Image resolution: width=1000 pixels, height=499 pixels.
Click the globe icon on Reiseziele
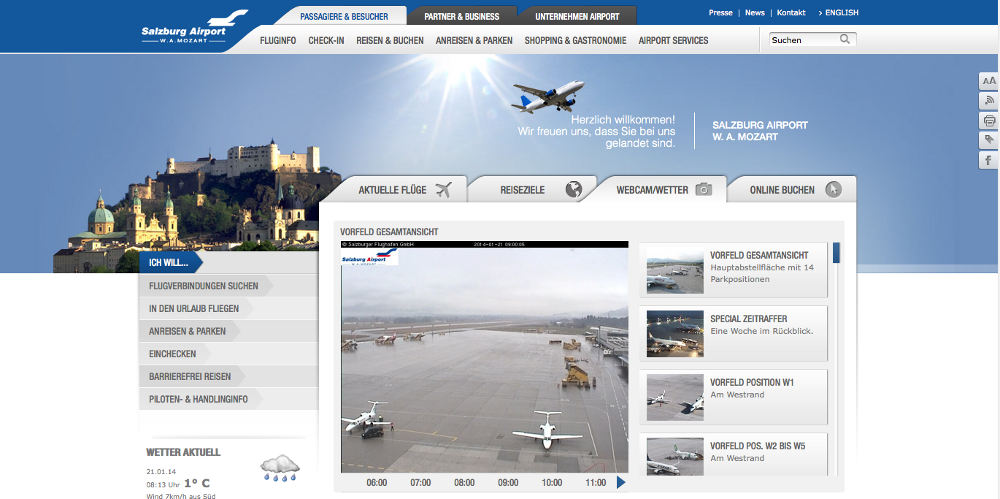click(x=573, y=190)
